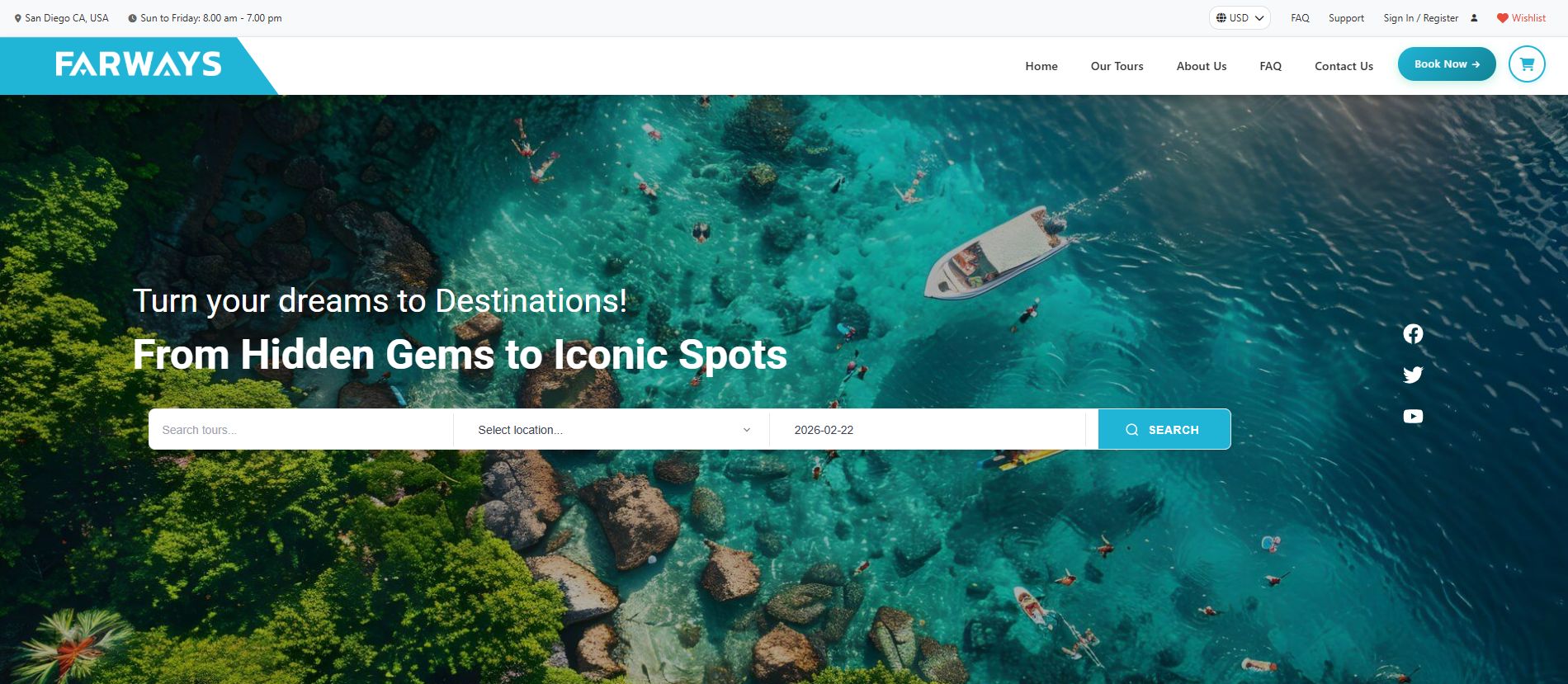Open Sign In / Register link

coord(1421,18)
